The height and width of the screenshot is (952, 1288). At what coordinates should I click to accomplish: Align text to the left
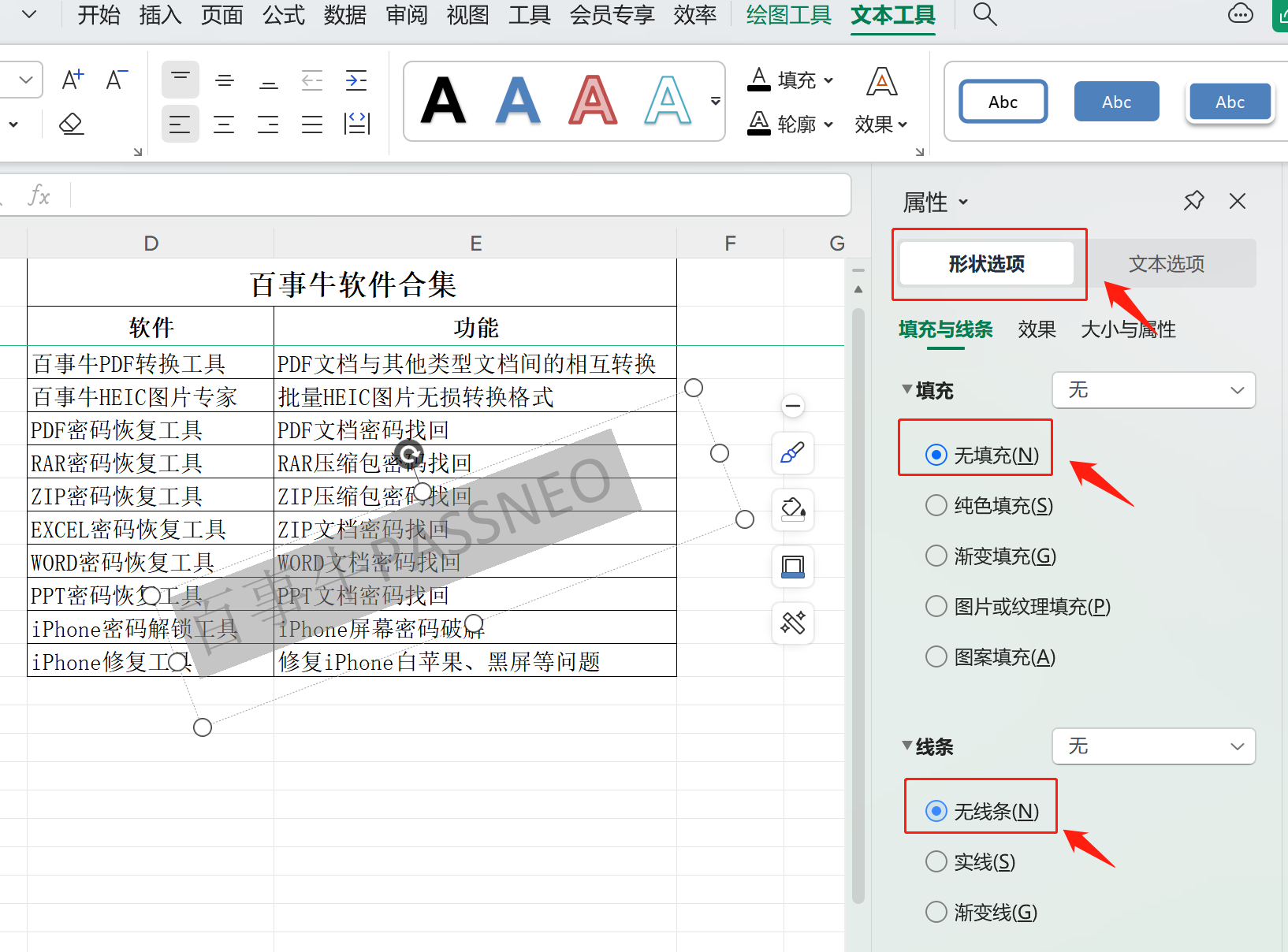click(x=180, y=124)
